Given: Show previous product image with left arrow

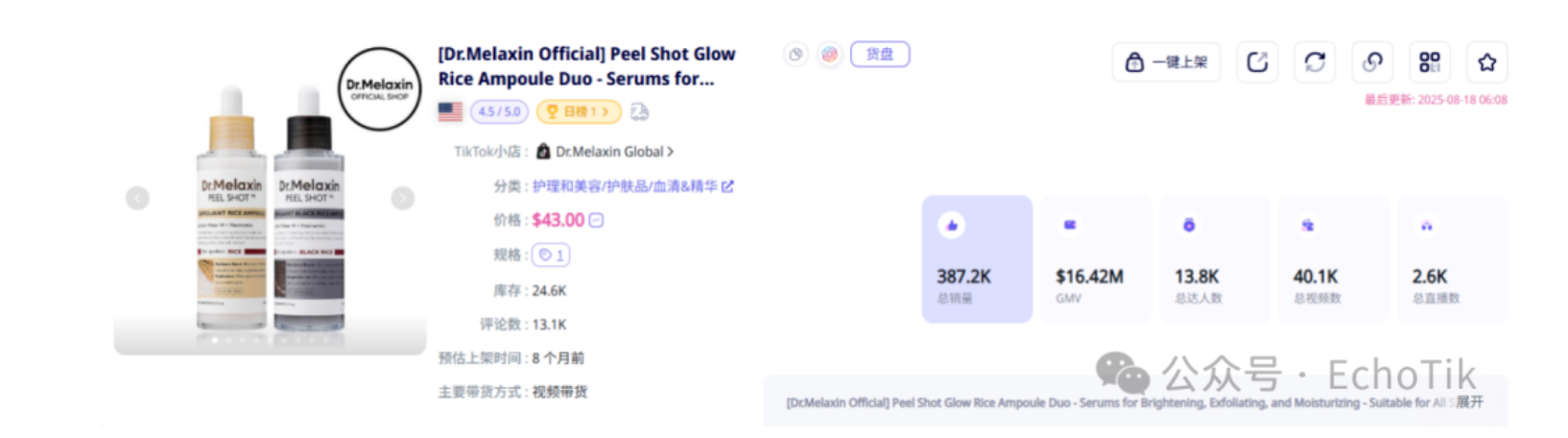Looking at the screenshot, I should click(138, 198).
